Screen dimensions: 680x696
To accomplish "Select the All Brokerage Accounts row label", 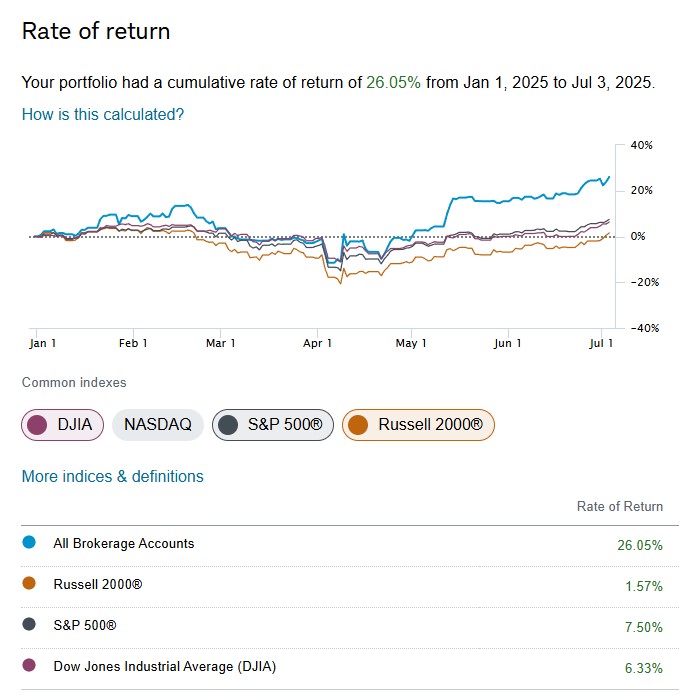I will [x=124, y=543].
